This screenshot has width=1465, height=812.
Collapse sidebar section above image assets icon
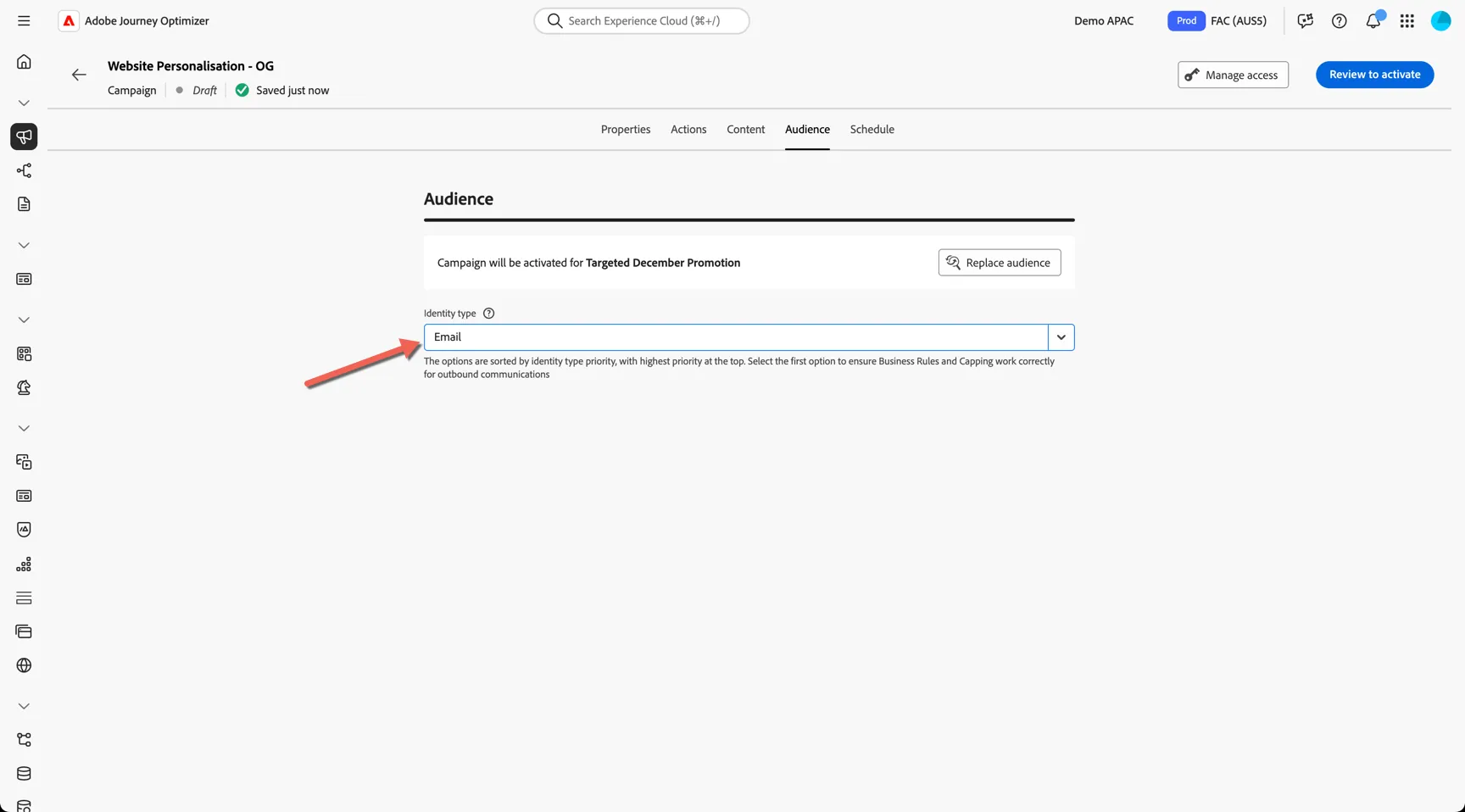(x=24, y=428)
